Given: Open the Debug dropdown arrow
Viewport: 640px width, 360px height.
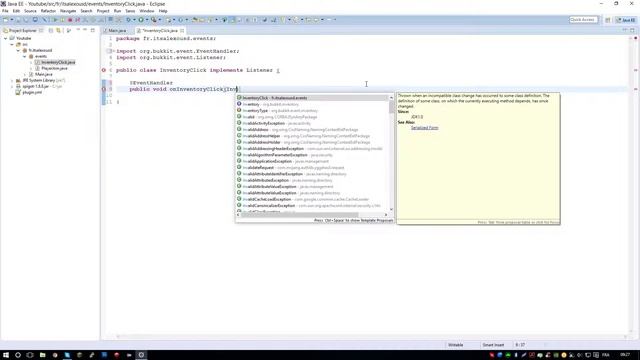Looking at the screenshot, I should coord(134,20).
